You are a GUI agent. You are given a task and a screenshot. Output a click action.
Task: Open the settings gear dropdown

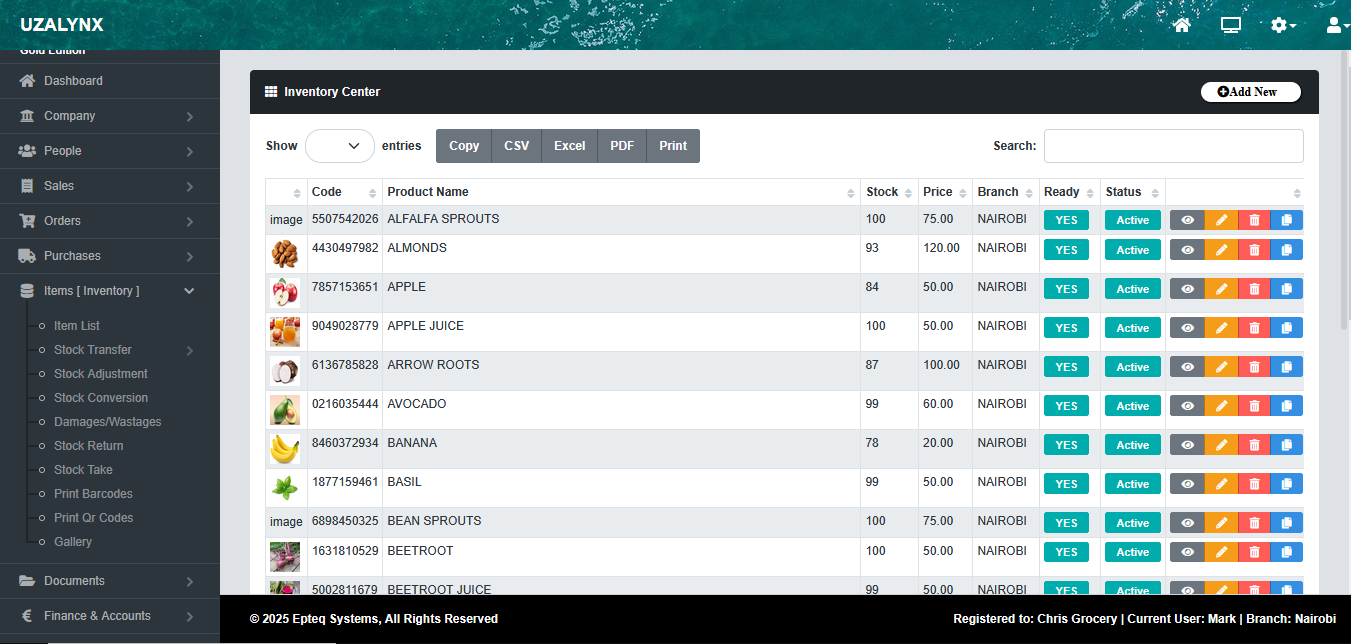tap(1283, 25)
